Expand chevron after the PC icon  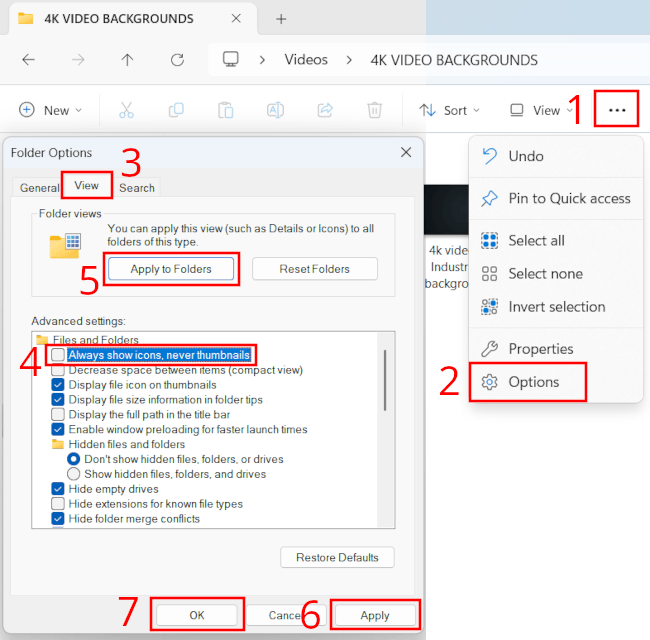pyautogui.click(x=262, y=60)
